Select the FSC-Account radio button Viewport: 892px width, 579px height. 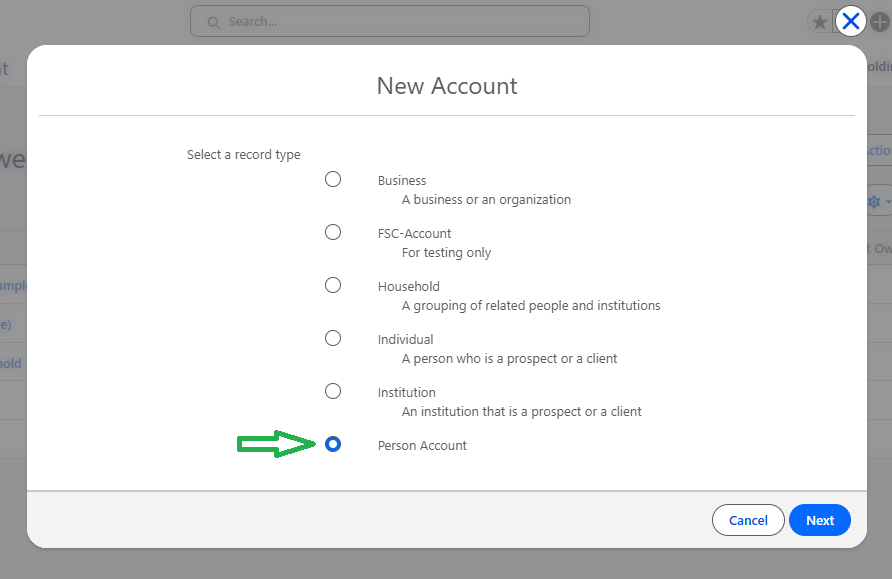click(333, 232)
